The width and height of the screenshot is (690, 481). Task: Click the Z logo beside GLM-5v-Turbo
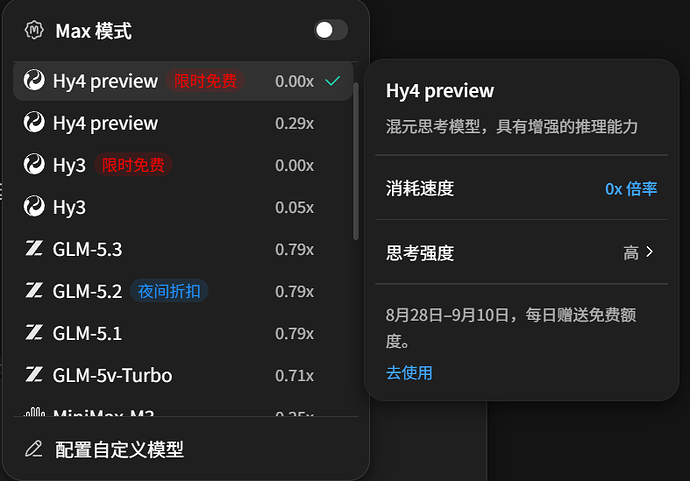[34, 375]
